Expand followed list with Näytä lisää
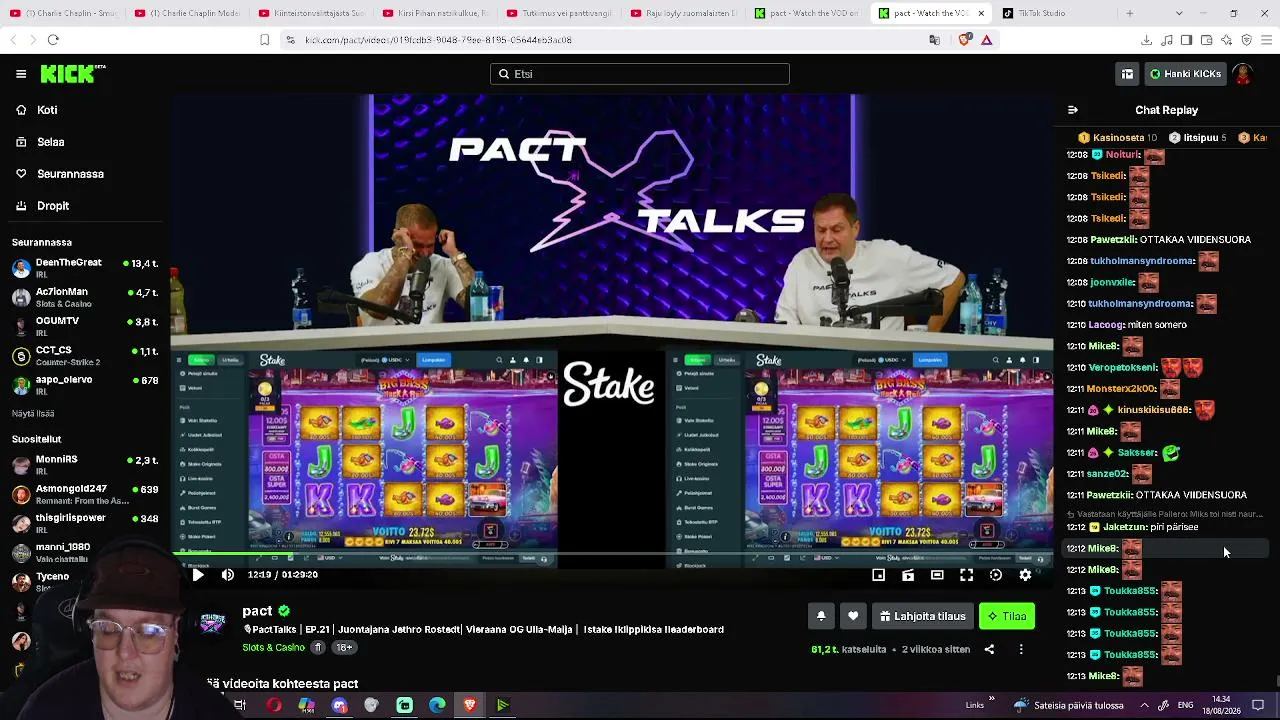The image size is (1280, 720). click(33, 413)
